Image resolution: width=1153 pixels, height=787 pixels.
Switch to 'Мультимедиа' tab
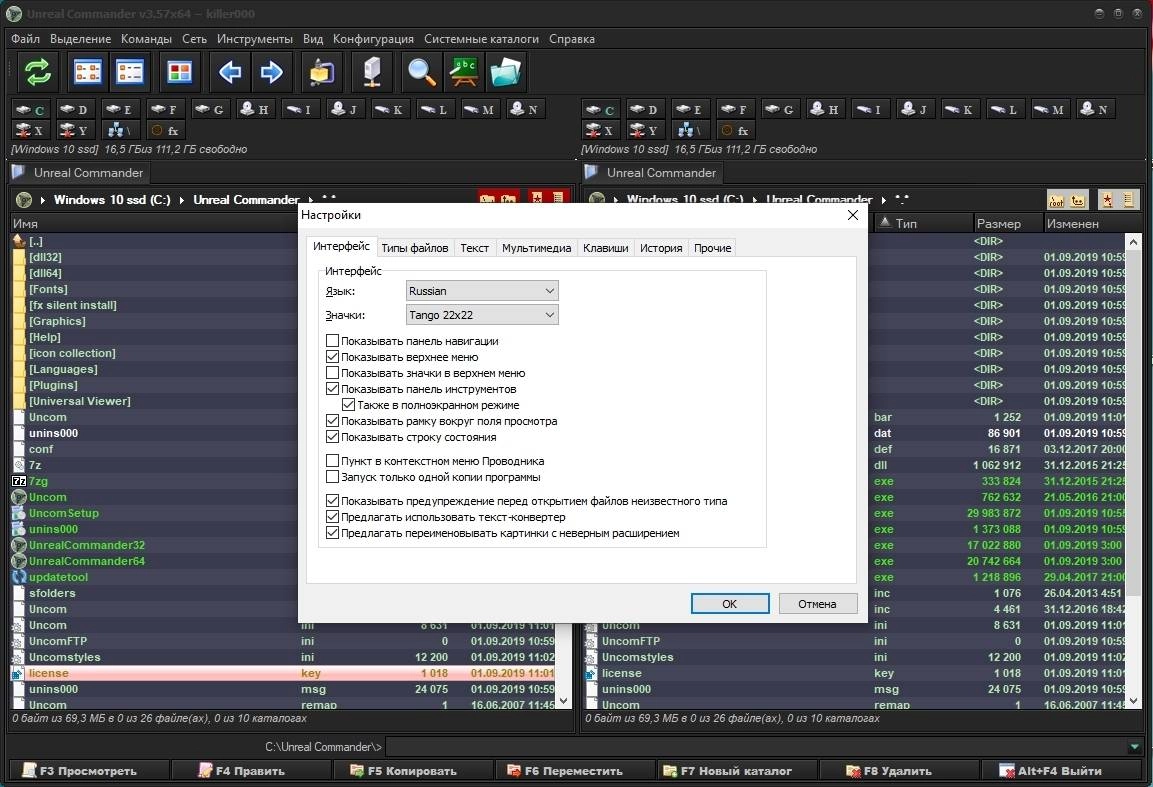(x=536, y=248)
